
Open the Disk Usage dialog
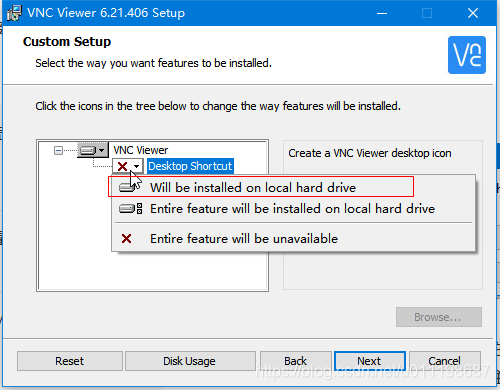pos(190,361)
